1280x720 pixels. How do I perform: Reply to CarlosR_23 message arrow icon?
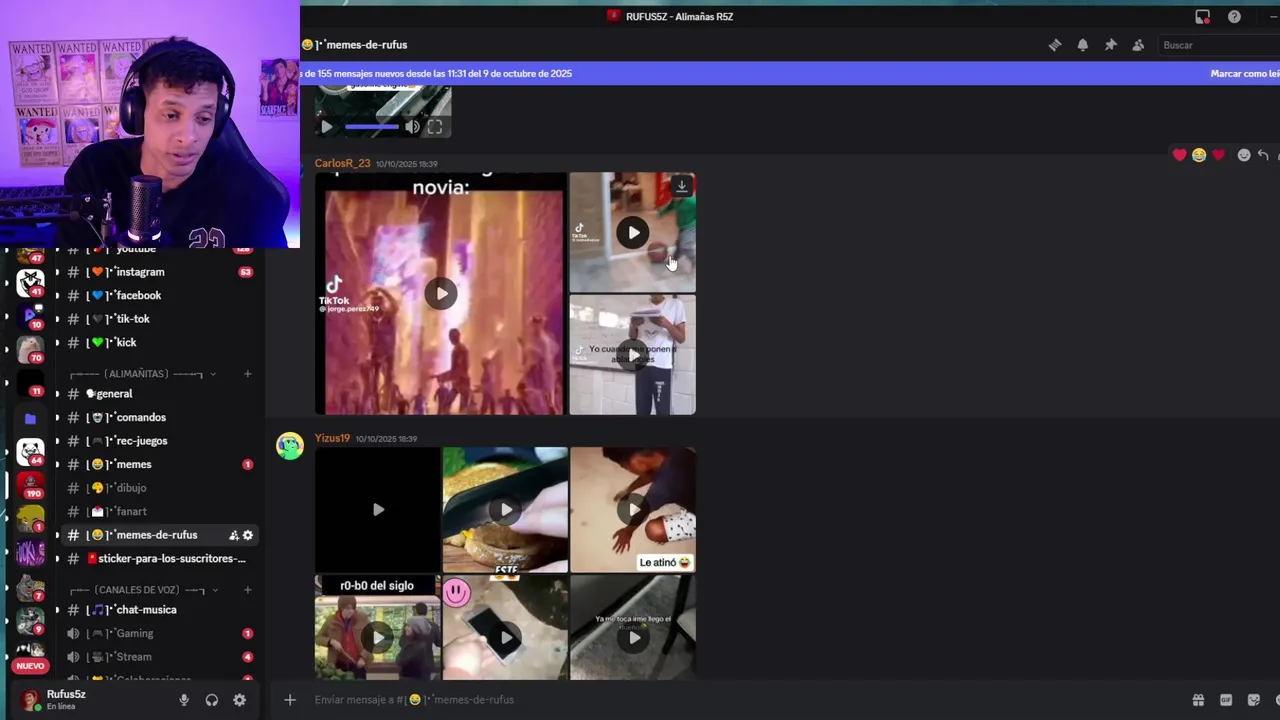(x=1263, y=155)
